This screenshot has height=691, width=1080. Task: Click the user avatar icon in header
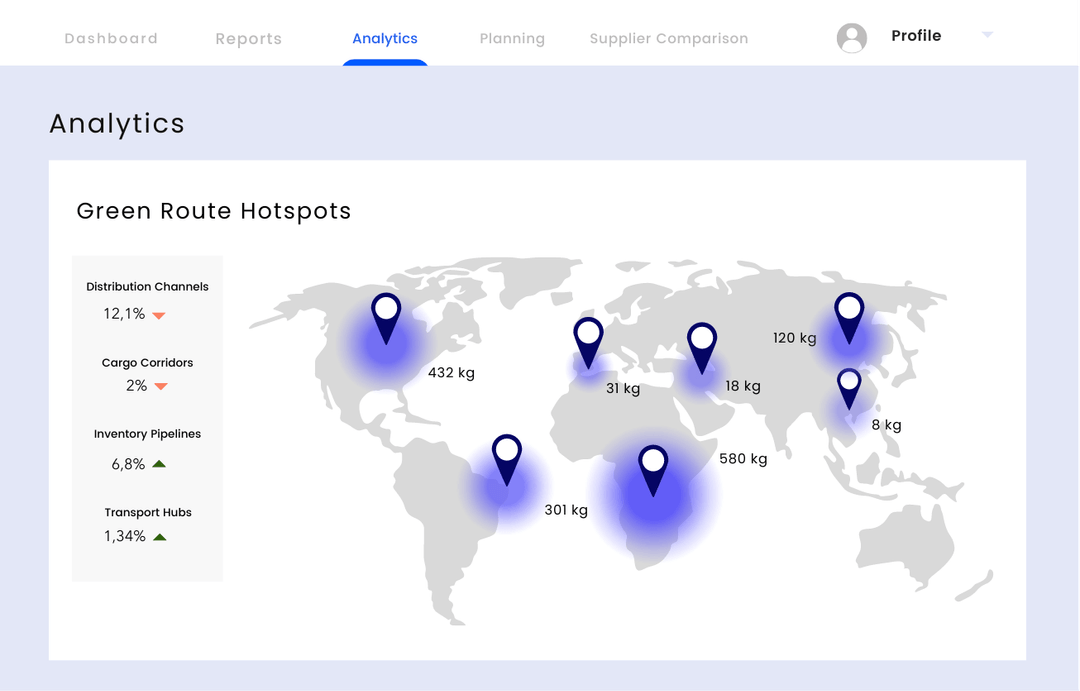pyautogui.click(x=852, y=37)
